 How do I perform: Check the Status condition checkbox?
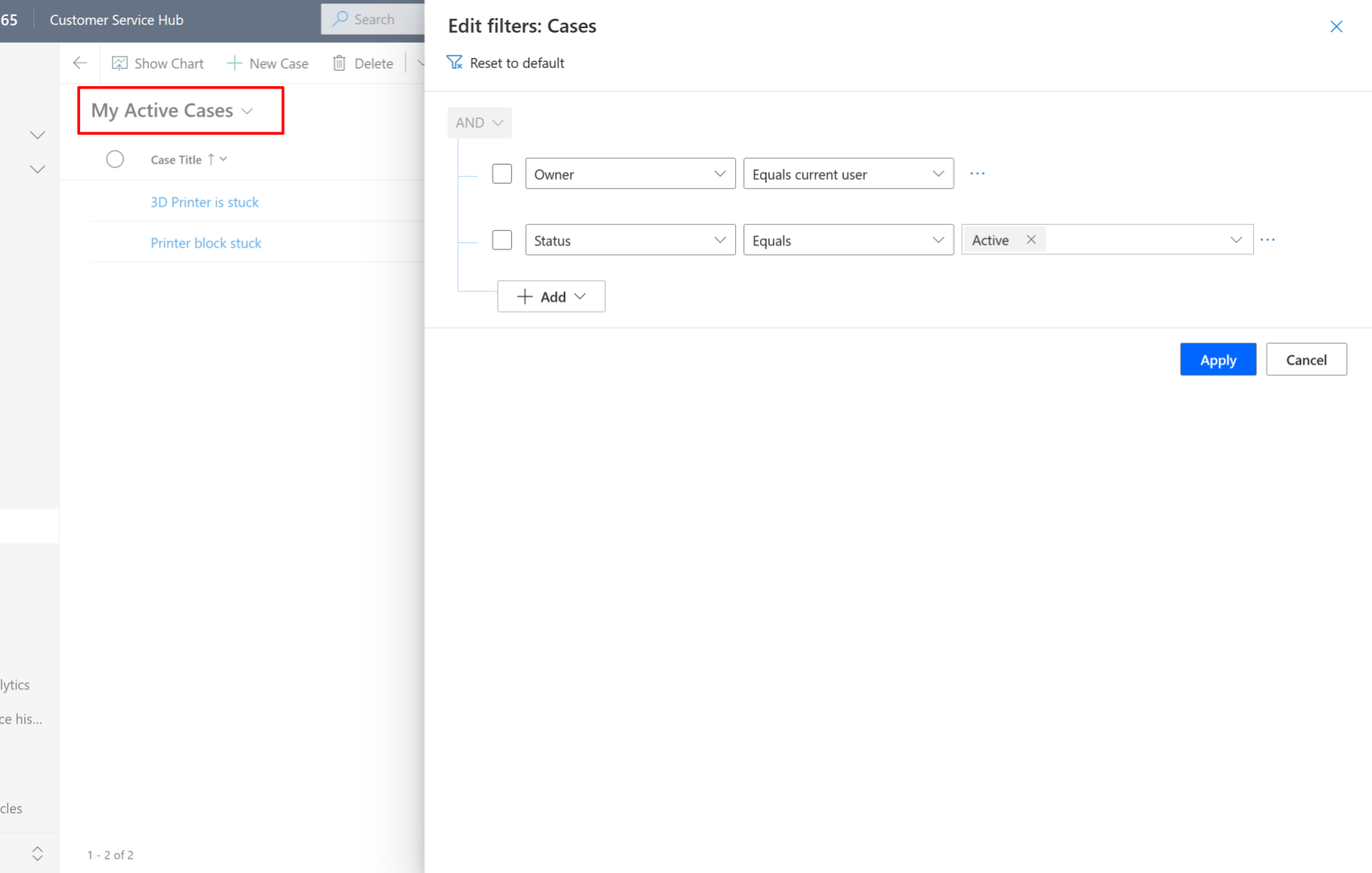click(x=501, y=239)
